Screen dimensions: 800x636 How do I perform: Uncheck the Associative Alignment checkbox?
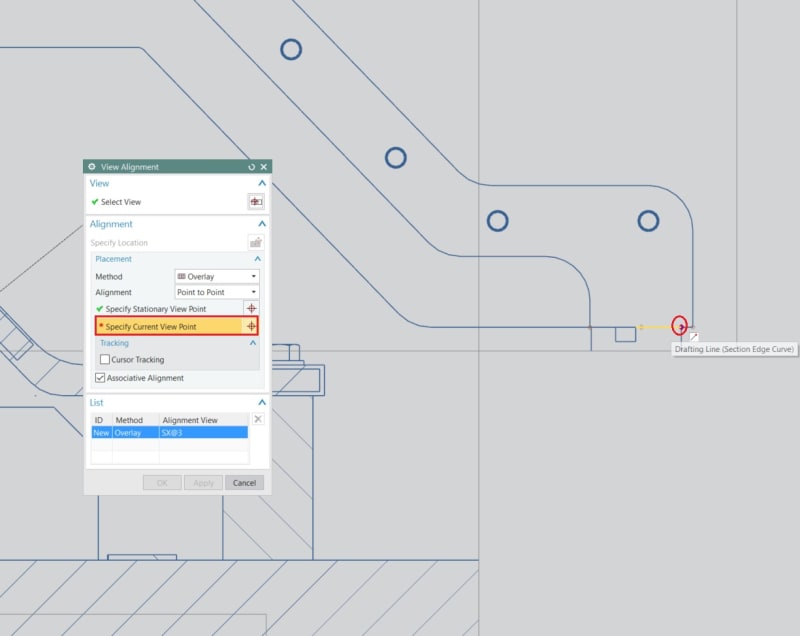click(x=100, y=378)
